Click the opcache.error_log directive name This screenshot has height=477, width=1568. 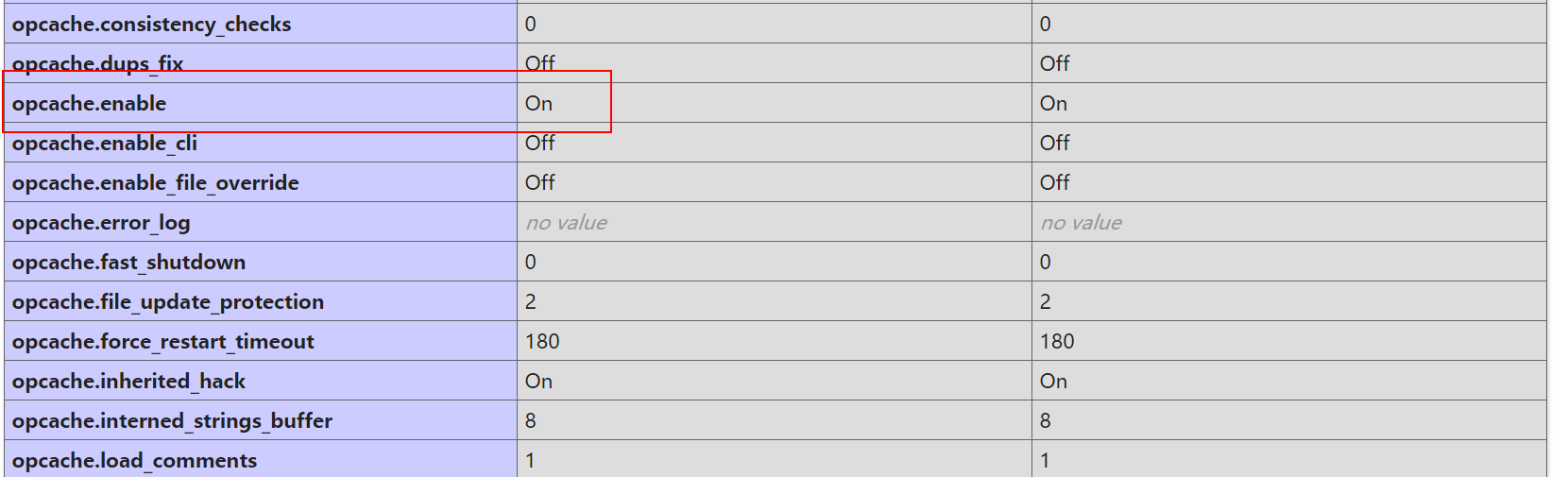pyautogui.click(x=101, y=223)
